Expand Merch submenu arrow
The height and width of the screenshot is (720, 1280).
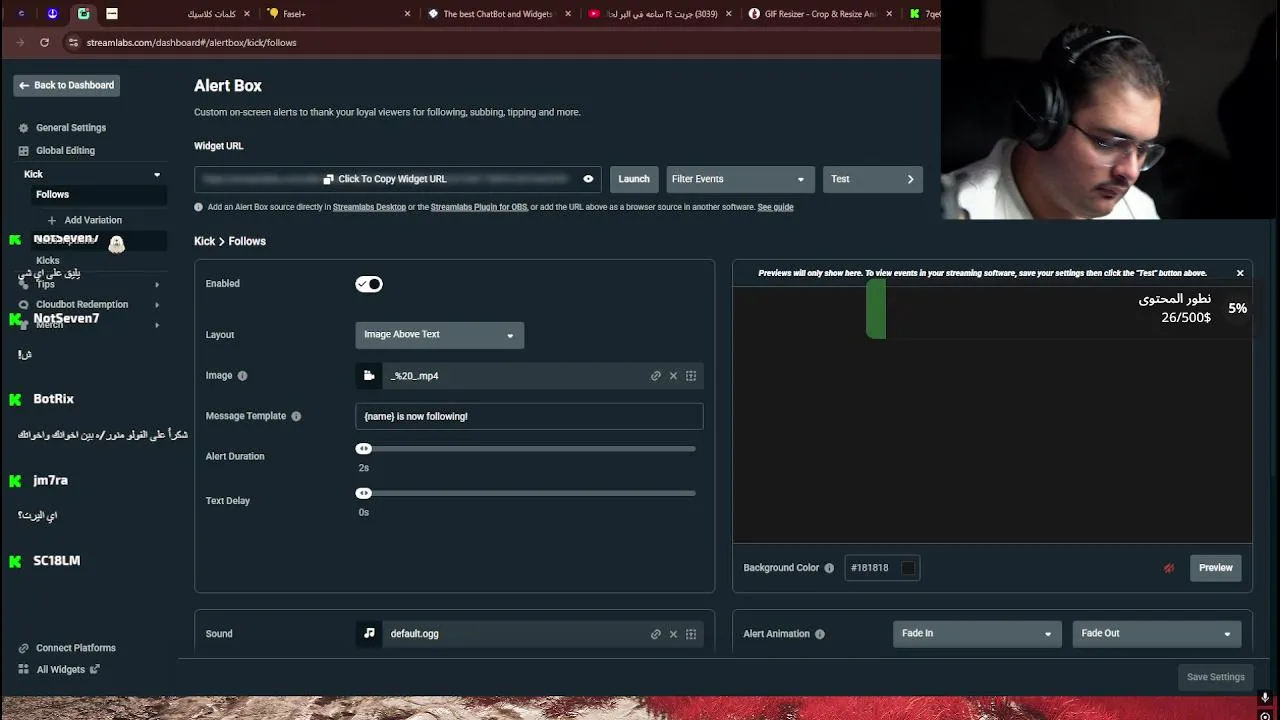(x=157, y=325)
